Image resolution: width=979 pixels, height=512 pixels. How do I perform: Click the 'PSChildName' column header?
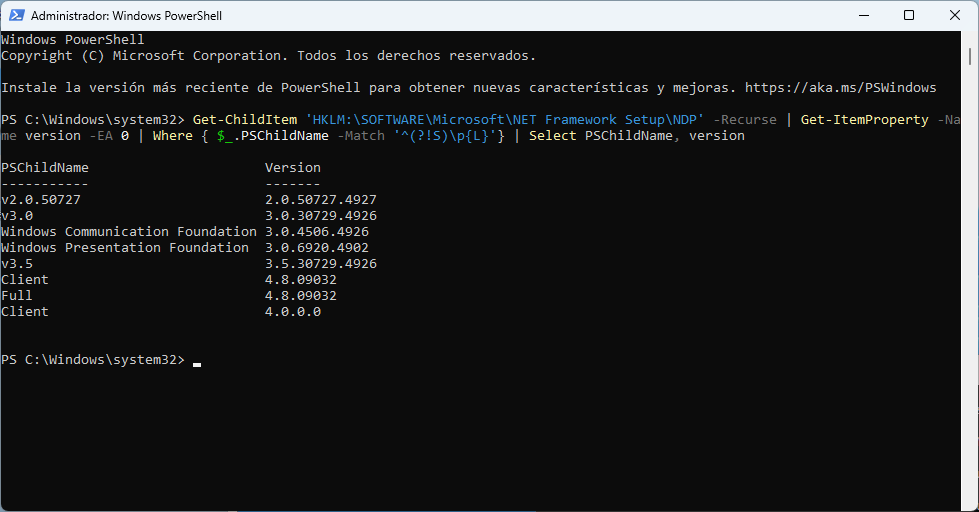(x=45, y=167)
